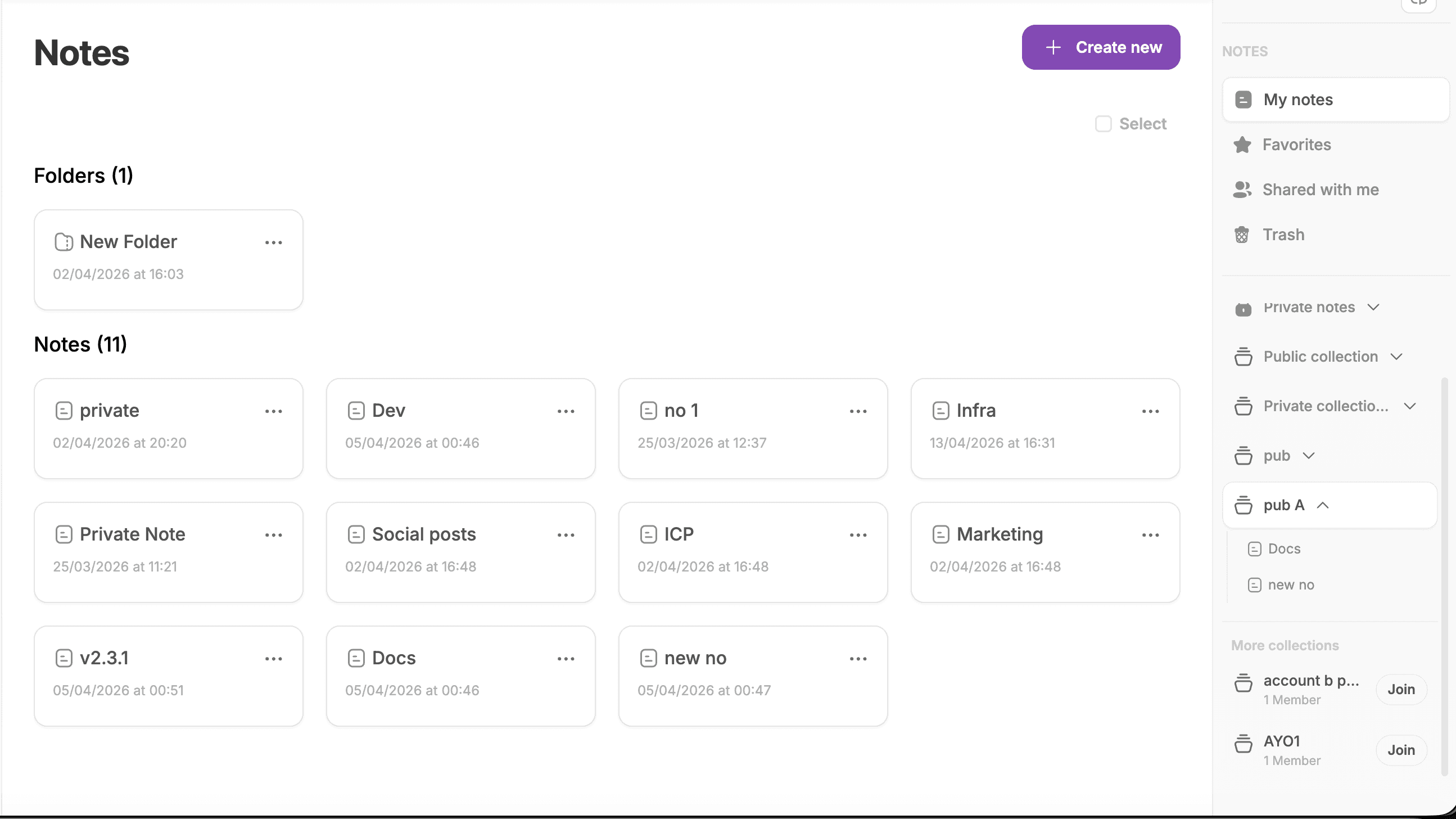Expand the pub collection chevron

pos(1309,456)
